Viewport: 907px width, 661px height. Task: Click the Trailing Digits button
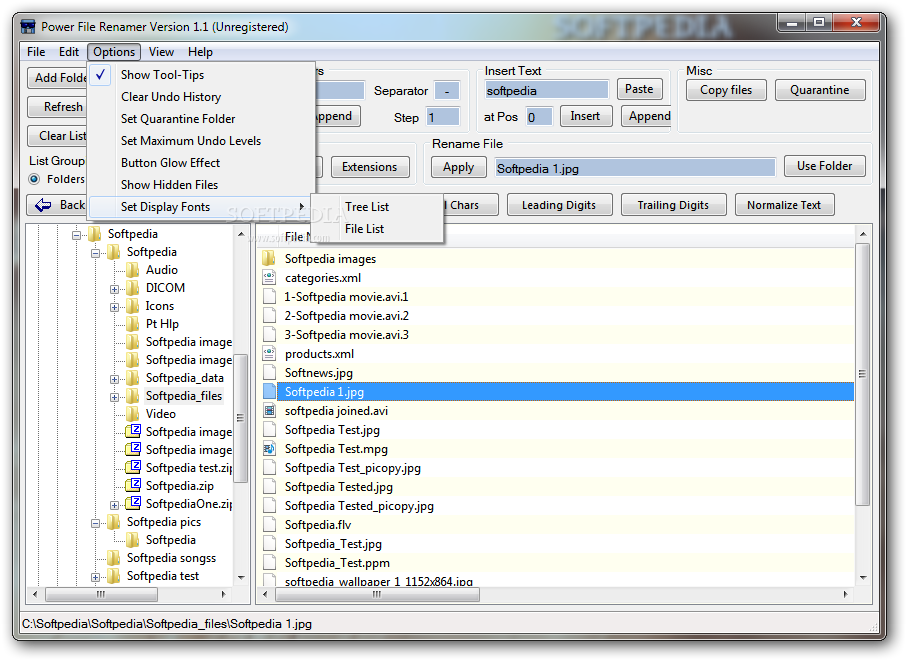[x=673, y=205]
